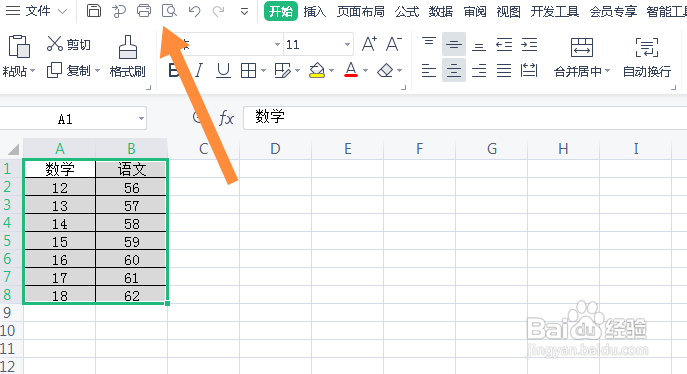687x374 pixels.
Task: Expand quick access toolbar customize arrow
Action: click(244, 12)
